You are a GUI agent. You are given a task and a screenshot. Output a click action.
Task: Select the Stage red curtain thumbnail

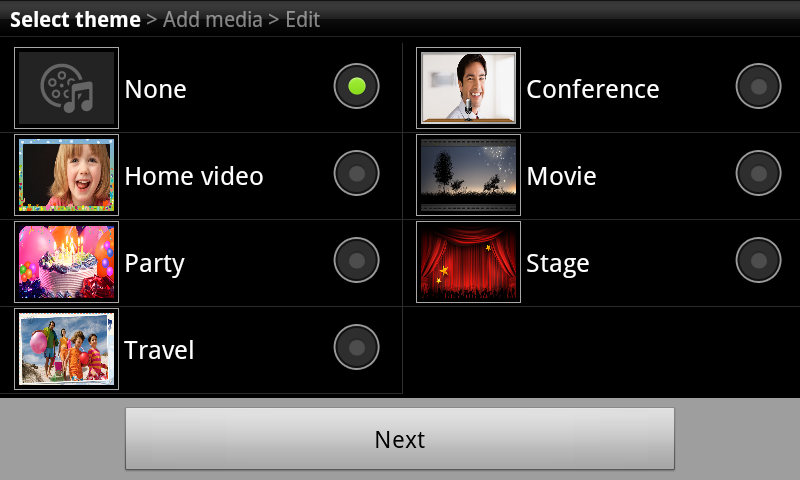point(469,263)
